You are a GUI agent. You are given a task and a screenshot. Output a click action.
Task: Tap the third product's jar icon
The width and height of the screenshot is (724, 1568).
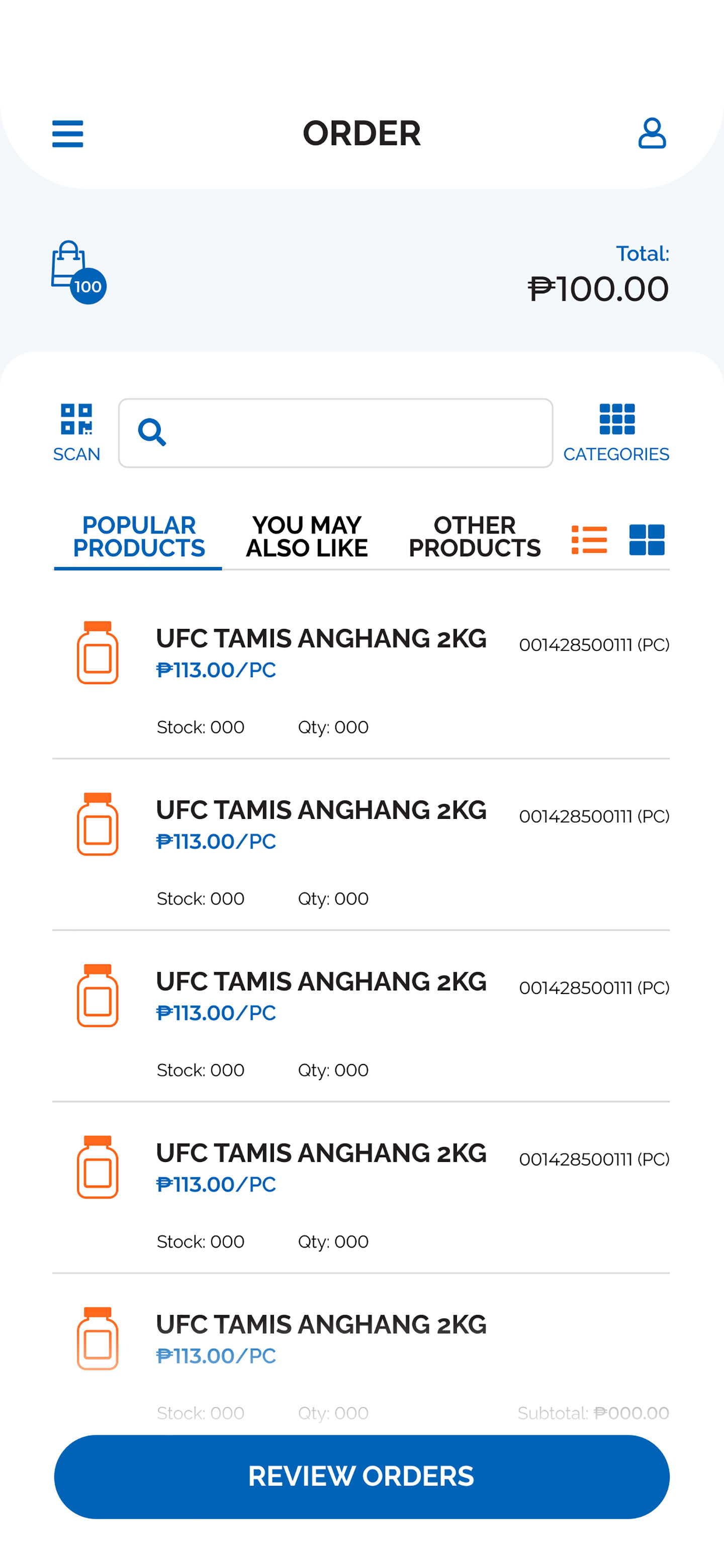pyautogui.click(x=98, y=996)
